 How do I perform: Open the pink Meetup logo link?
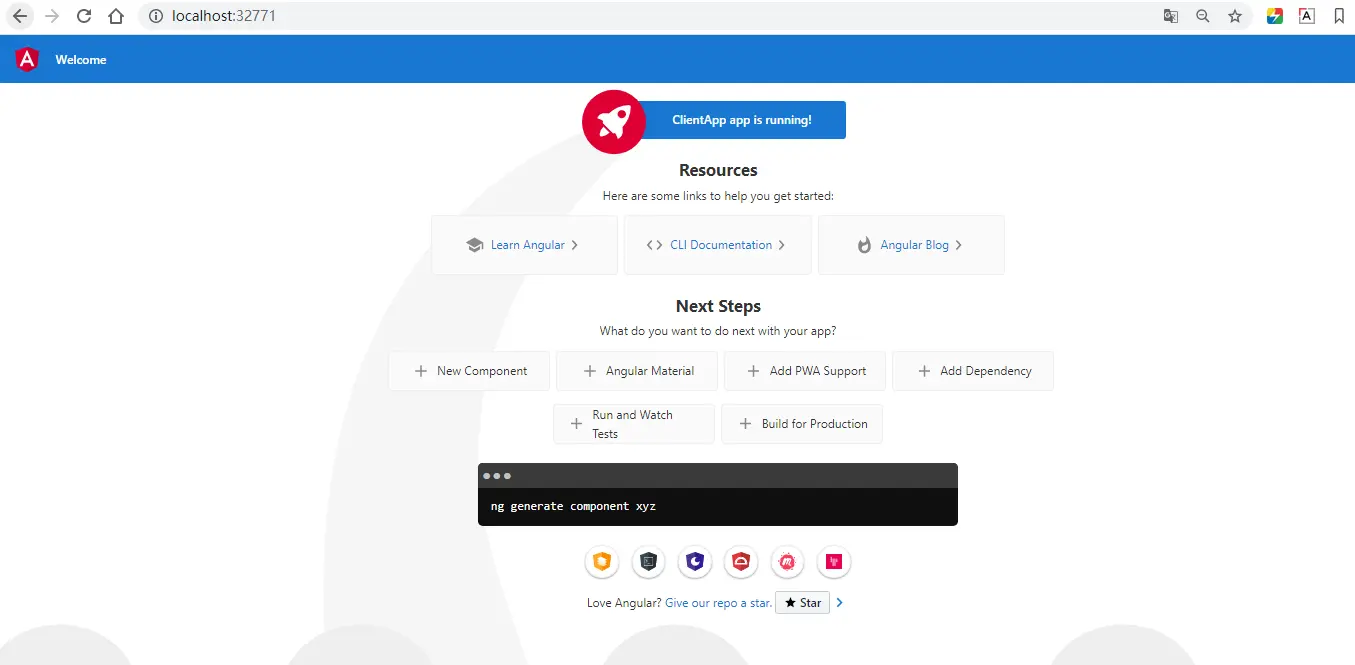coord(787,562)
